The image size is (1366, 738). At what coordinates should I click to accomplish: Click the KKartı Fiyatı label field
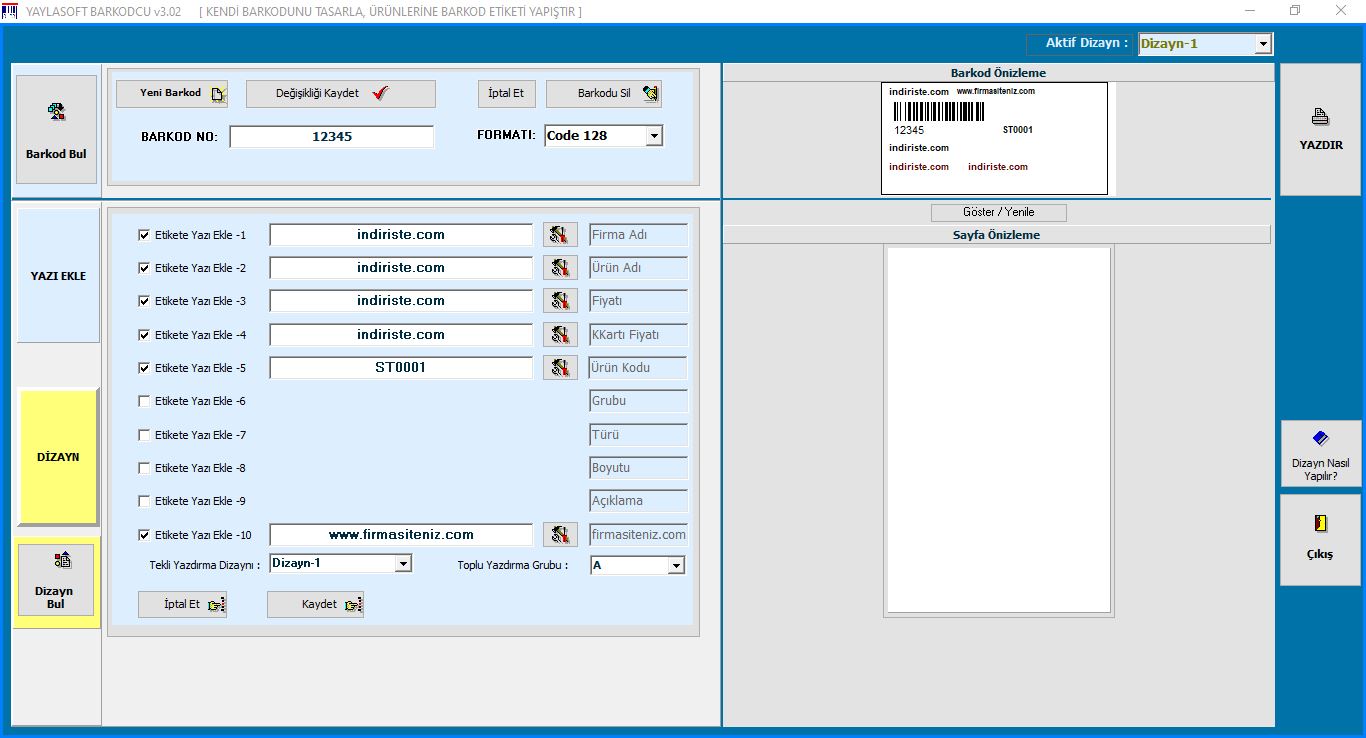(x=639, y=335)
